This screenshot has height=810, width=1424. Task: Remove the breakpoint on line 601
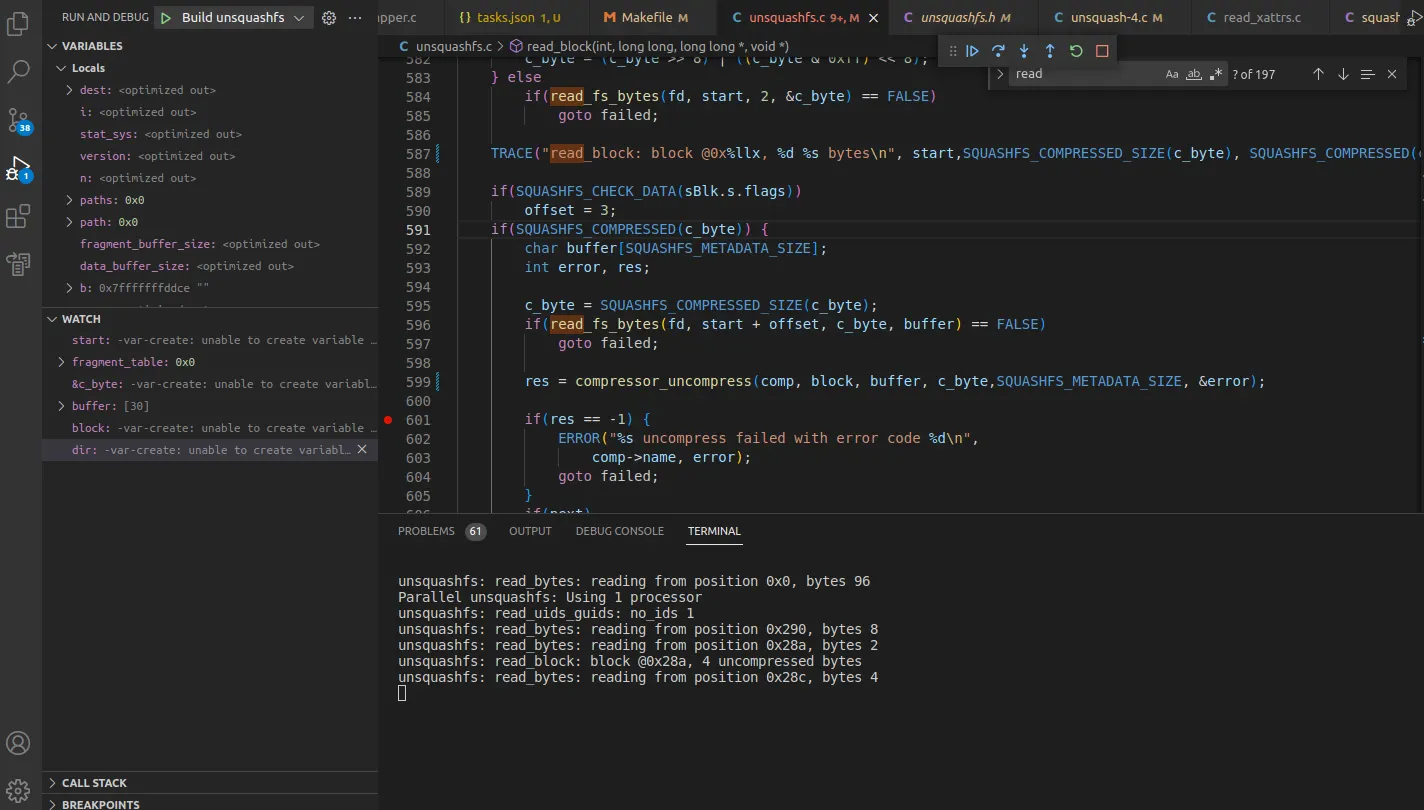(388, 420)
